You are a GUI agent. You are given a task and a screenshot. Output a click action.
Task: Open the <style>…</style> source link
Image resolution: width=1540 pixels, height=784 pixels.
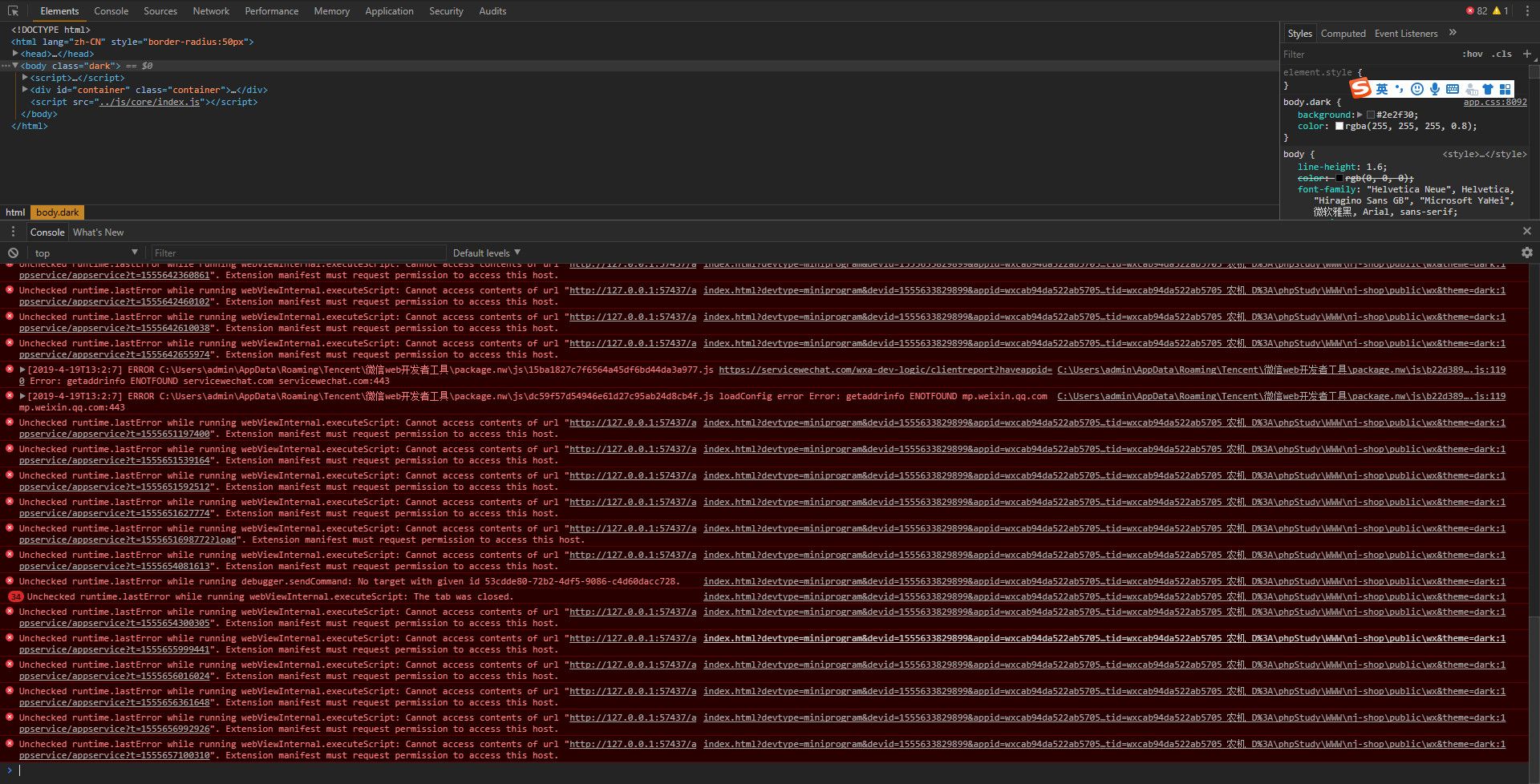1485,154
